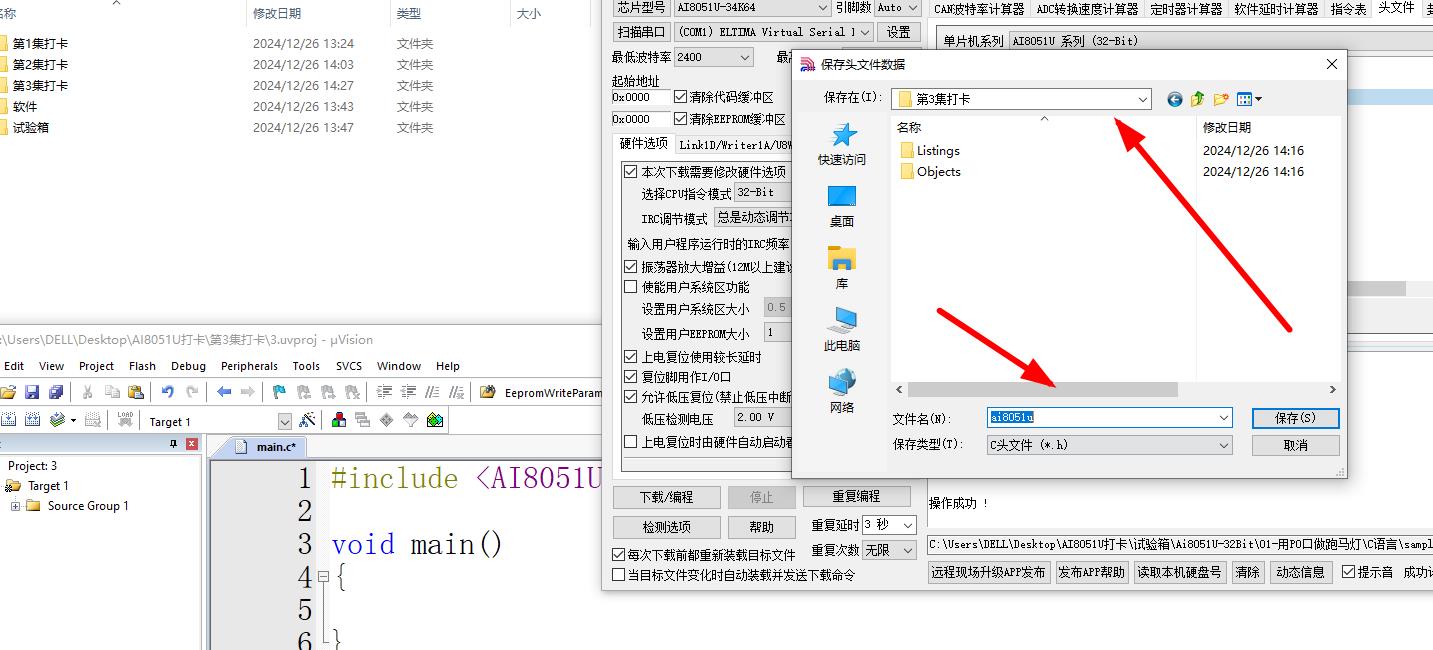Click the Find in Files icon

click(x=488, y=392)
